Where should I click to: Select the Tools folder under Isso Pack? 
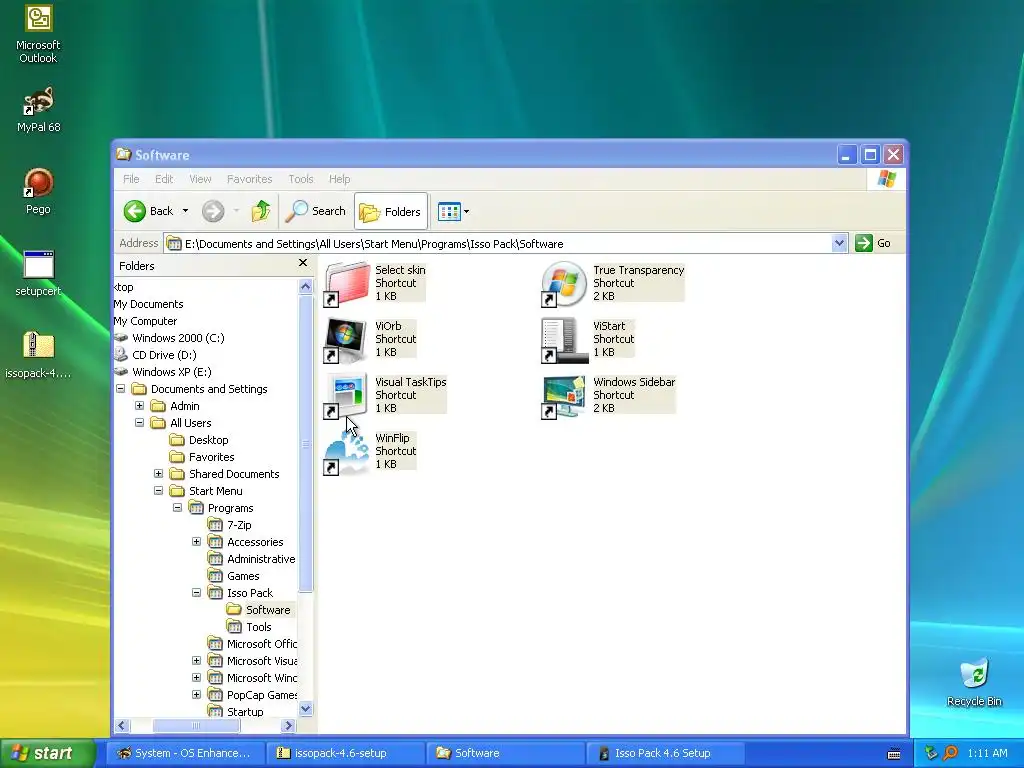(259, 627)
